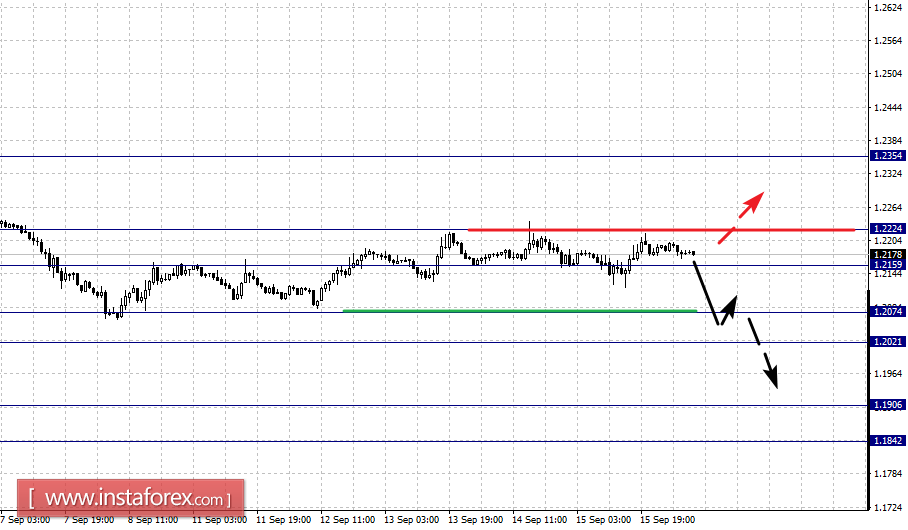Click the 1.2624 price axis label
This screenshot has width=908, height=530.
pyautogui.click(x=888, y=8)
